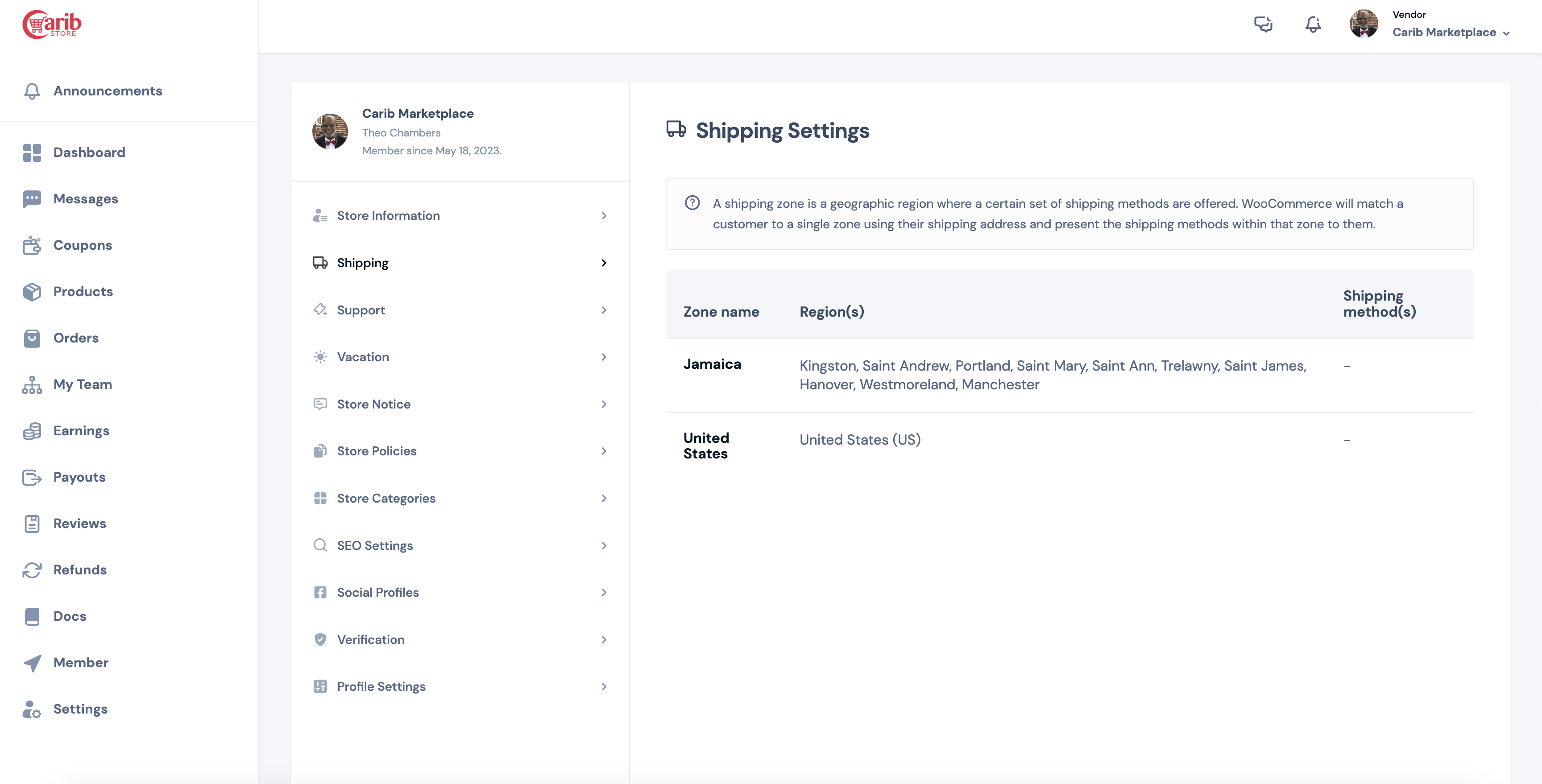Open Social Profiles settings
The image size is (1542, 784).
point(460,593)
